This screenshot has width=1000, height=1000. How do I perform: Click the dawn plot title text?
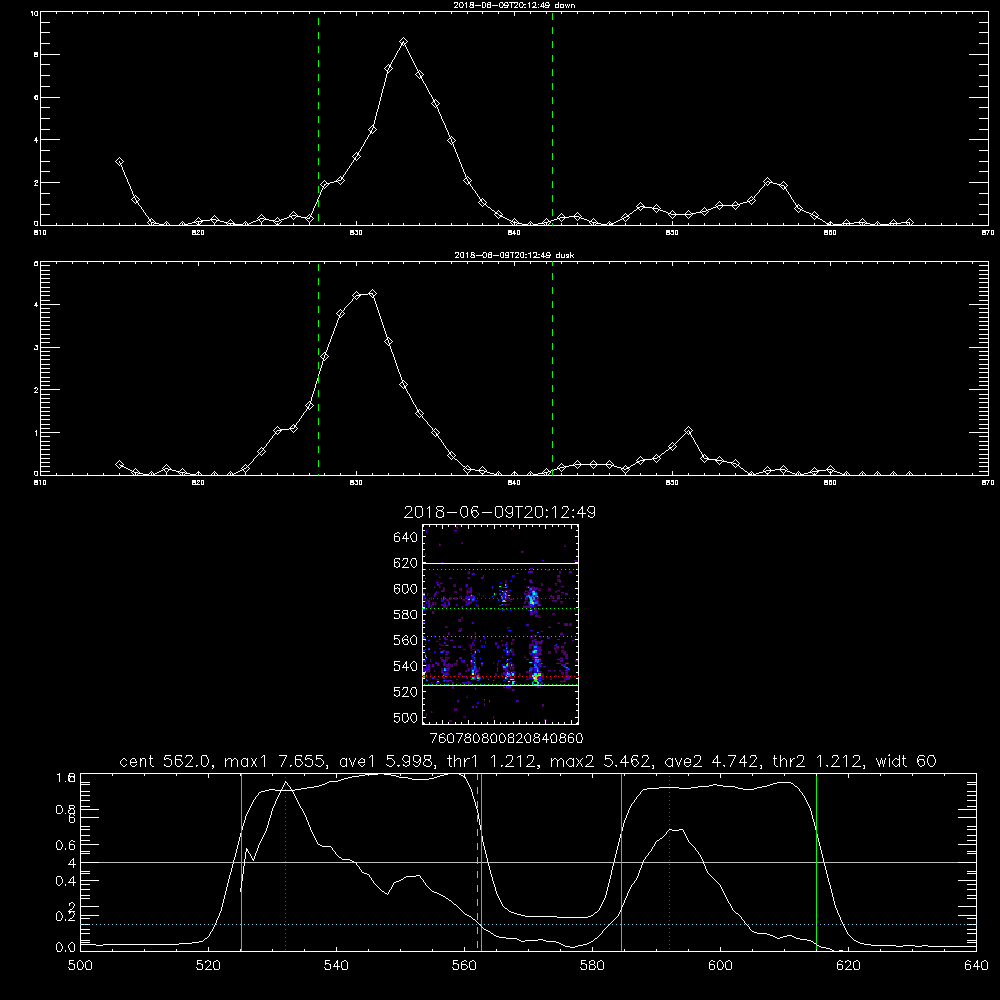(x=514, y=4)
